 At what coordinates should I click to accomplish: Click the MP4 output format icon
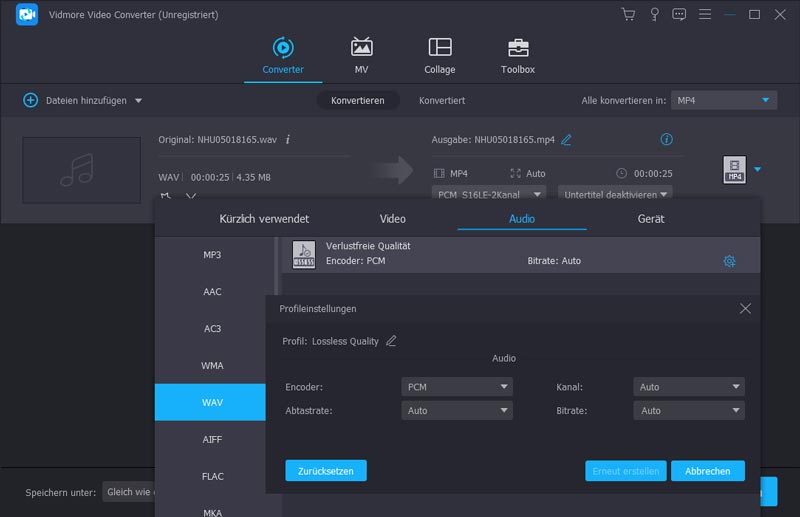coord(734,170)
